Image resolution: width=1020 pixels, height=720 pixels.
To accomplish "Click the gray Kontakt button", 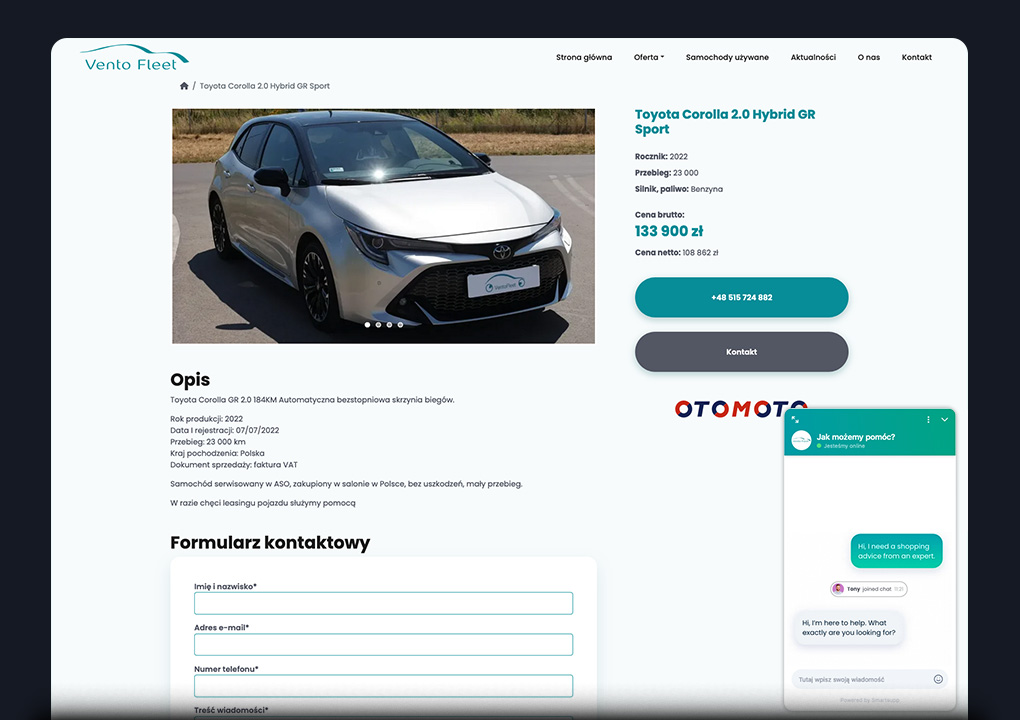I will pos(742,352).
